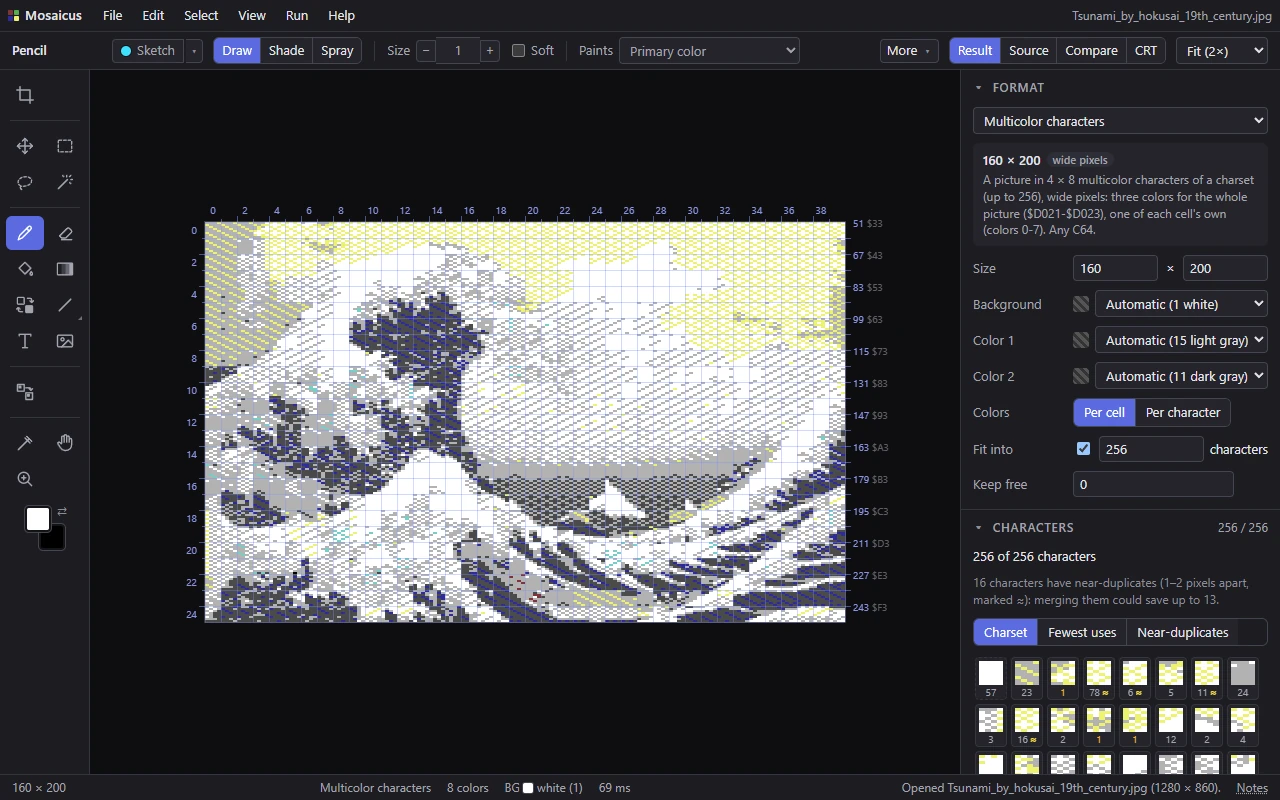Select the Hand pan tool
1280x800 pixels.
pos(65,443)
